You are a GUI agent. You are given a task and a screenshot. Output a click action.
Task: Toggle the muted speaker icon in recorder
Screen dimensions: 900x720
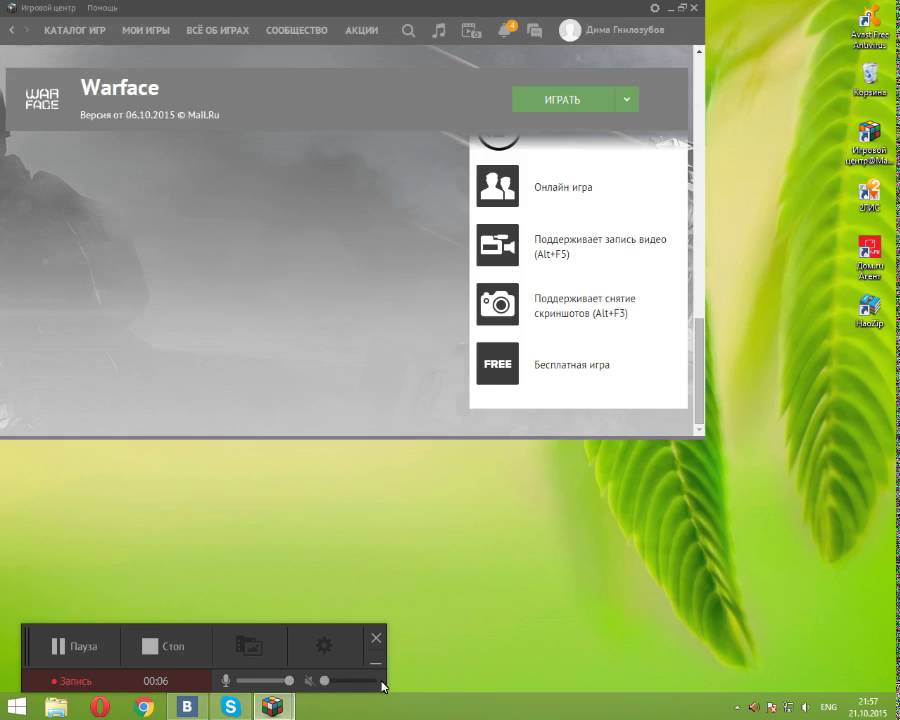tap(309, 681)
